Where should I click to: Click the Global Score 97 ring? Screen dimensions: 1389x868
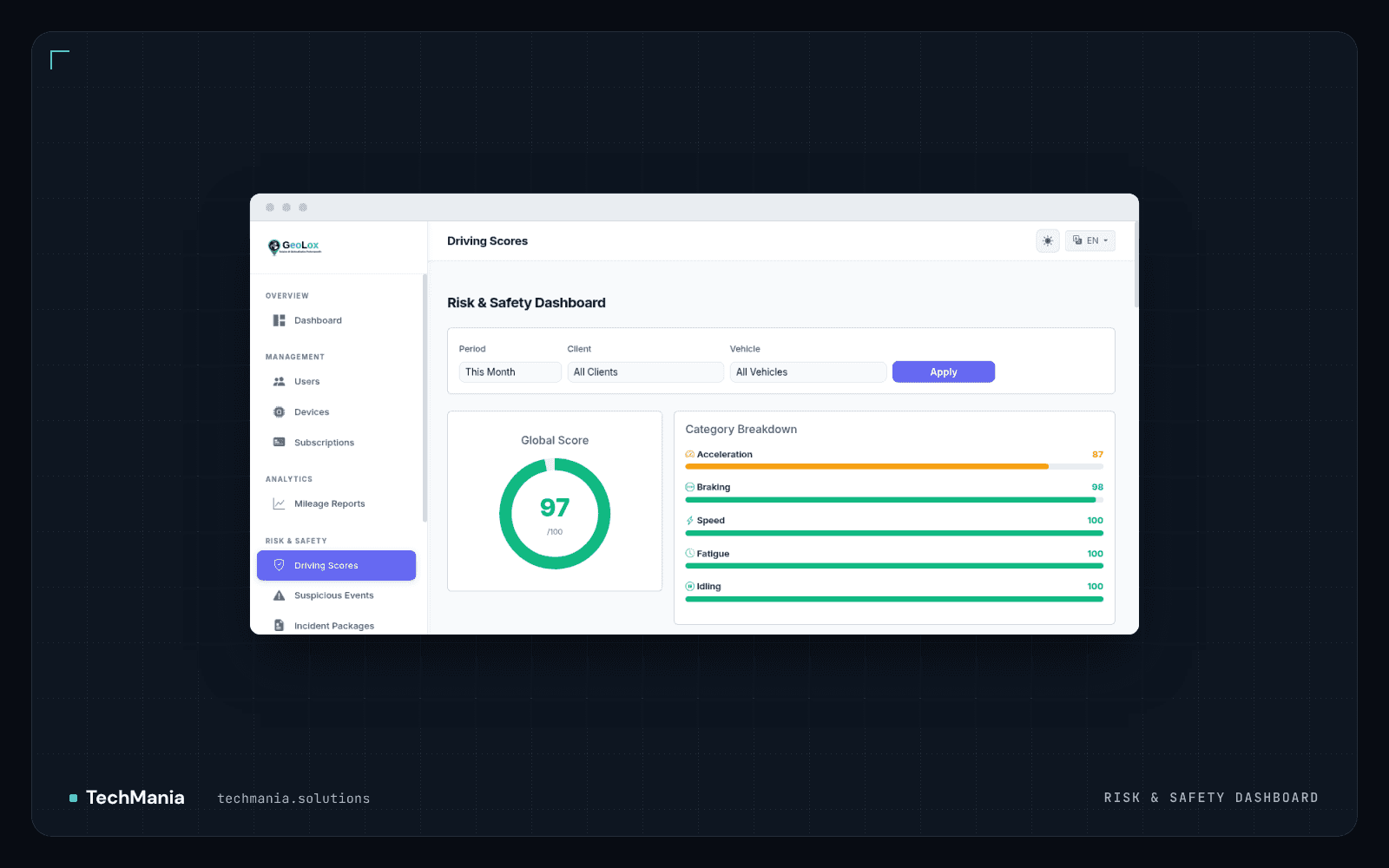click(555, 514)
